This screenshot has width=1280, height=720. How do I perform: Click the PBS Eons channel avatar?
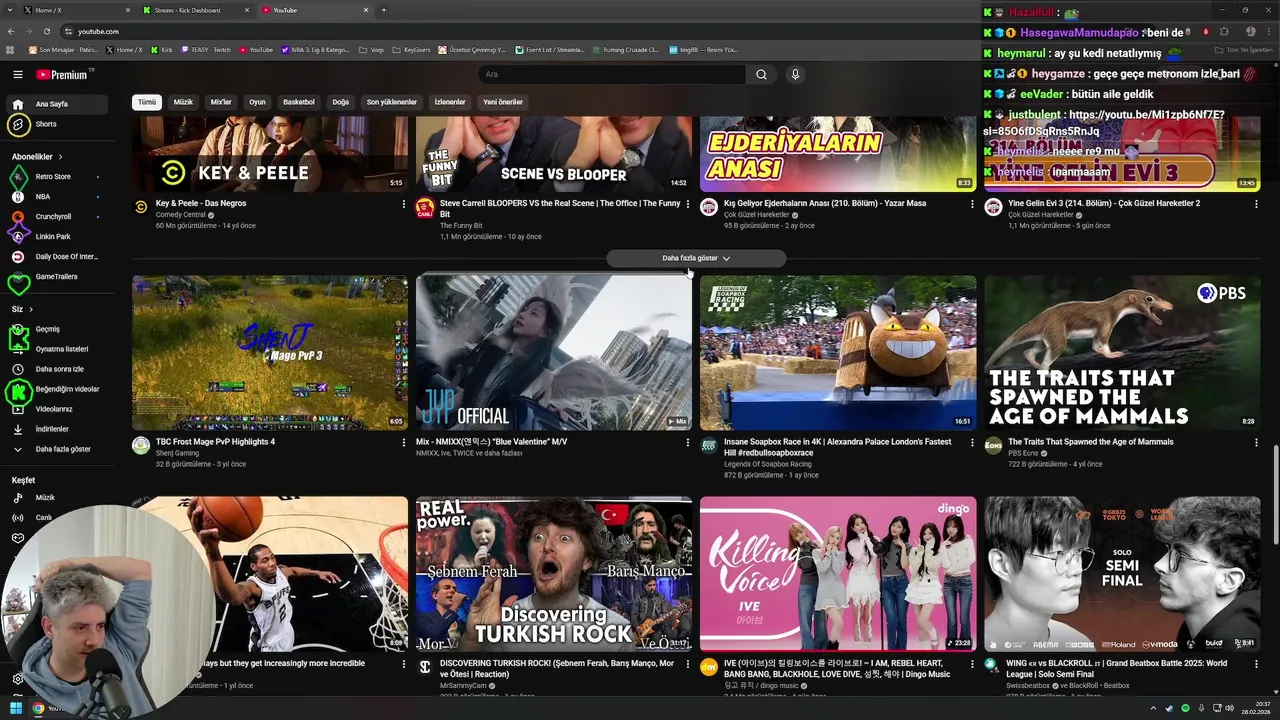click(x=993, y=445)
